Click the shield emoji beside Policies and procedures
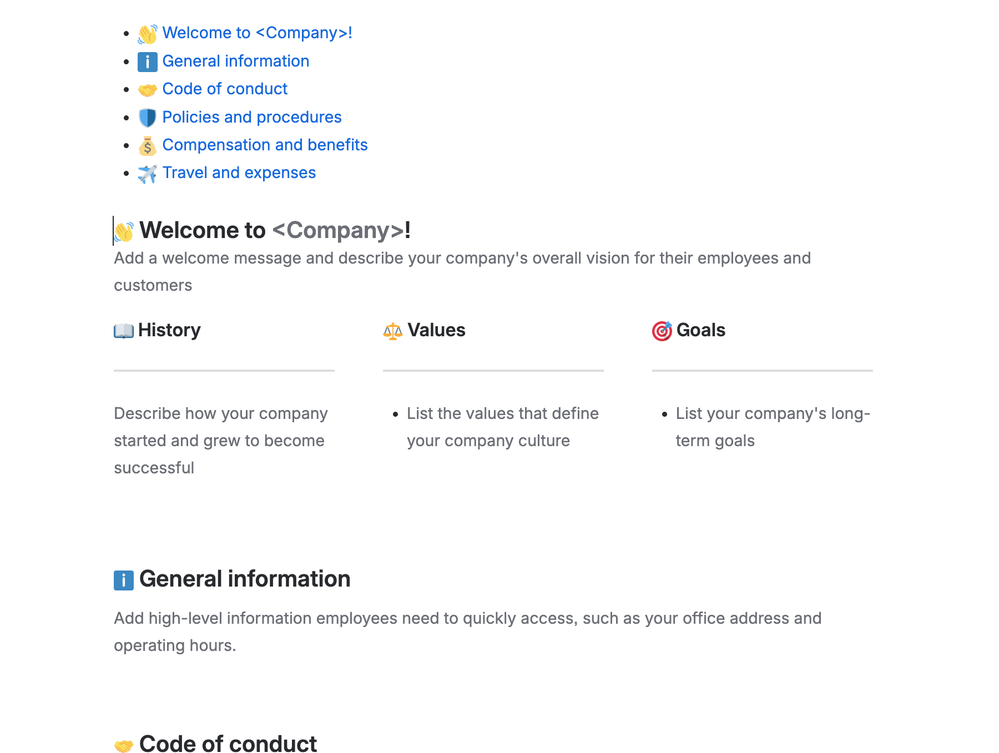Screen dimensions: 999x753 click(x=147, y=118)
